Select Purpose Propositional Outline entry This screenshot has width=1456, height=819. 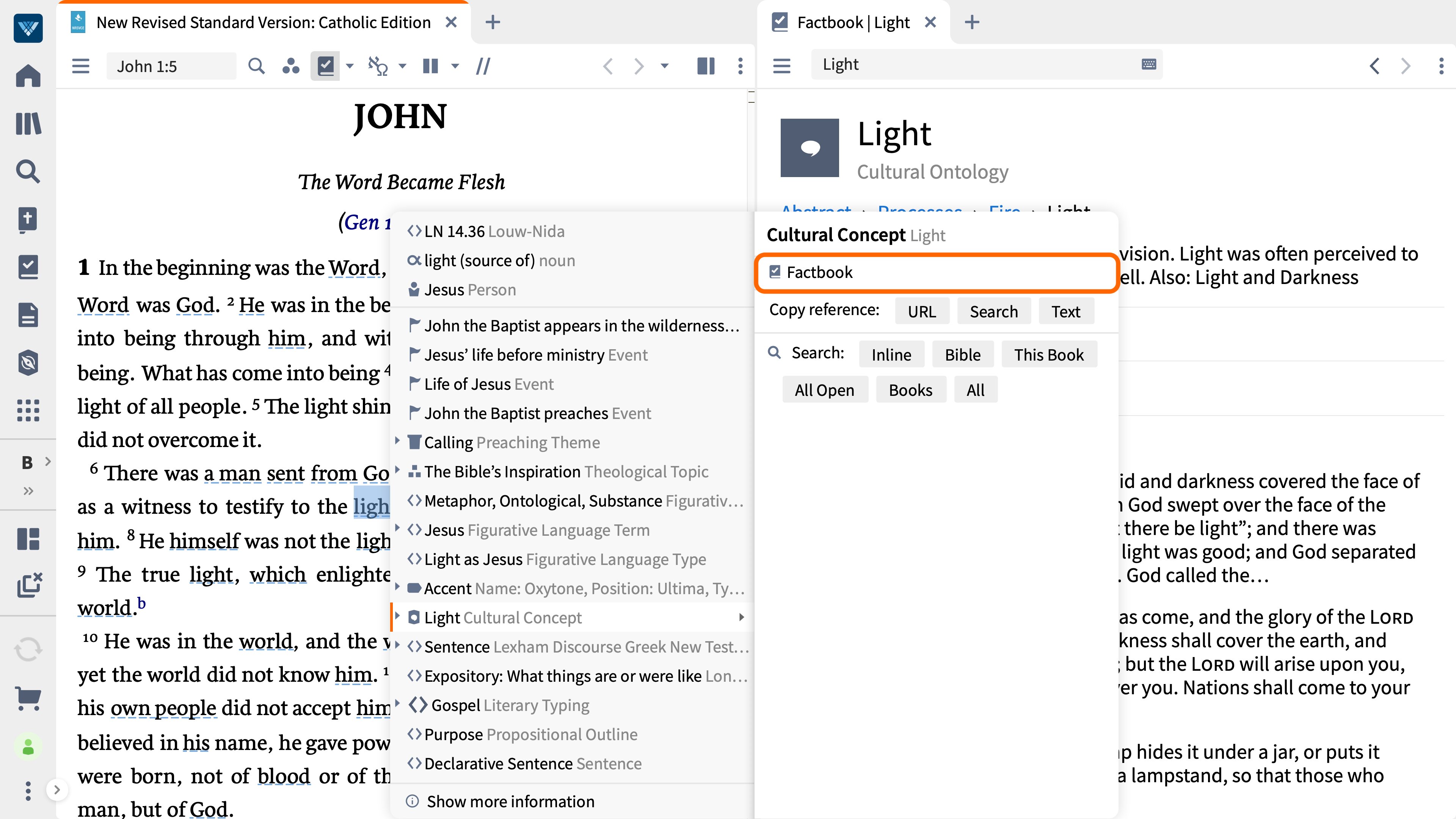(572, 734)
